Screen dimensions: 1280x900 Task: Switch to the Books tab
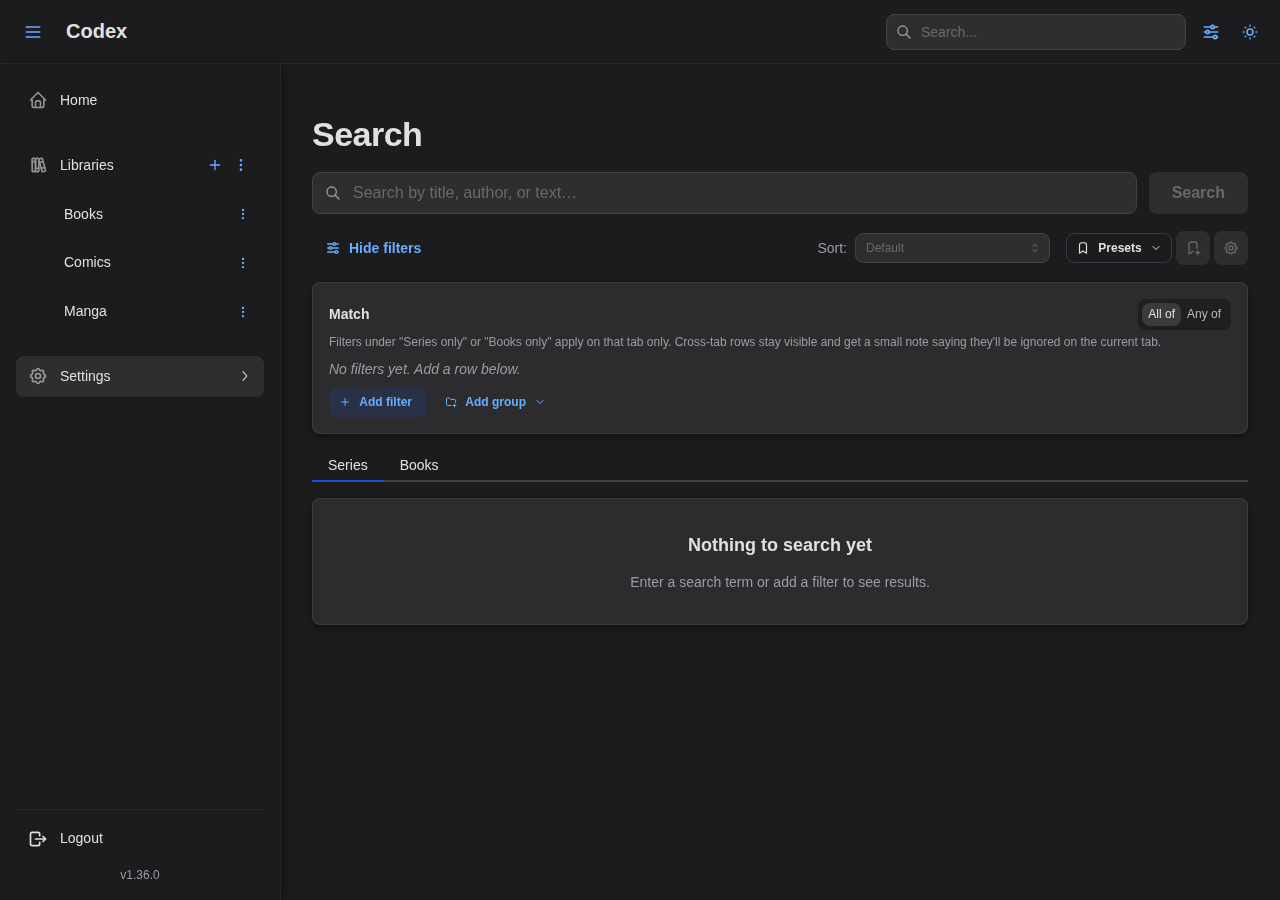coord(419,465)
